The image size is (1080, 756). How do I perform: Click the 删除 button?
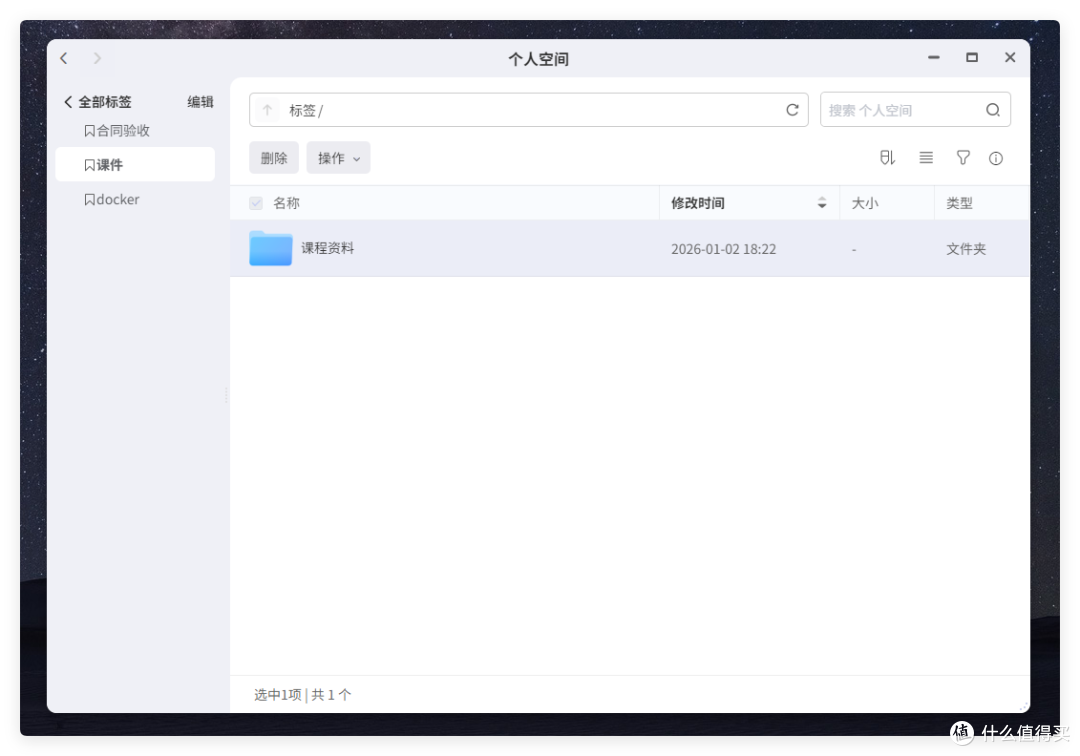point(273,158)
